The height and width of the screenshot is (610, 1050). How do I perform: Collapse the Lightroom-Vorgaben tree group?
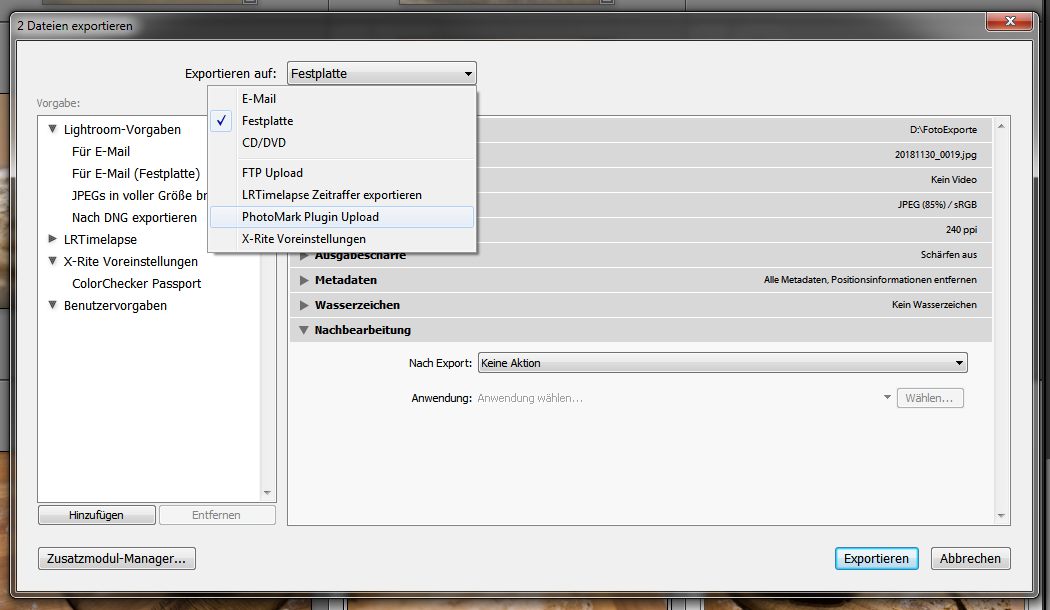tap(53, 129)
